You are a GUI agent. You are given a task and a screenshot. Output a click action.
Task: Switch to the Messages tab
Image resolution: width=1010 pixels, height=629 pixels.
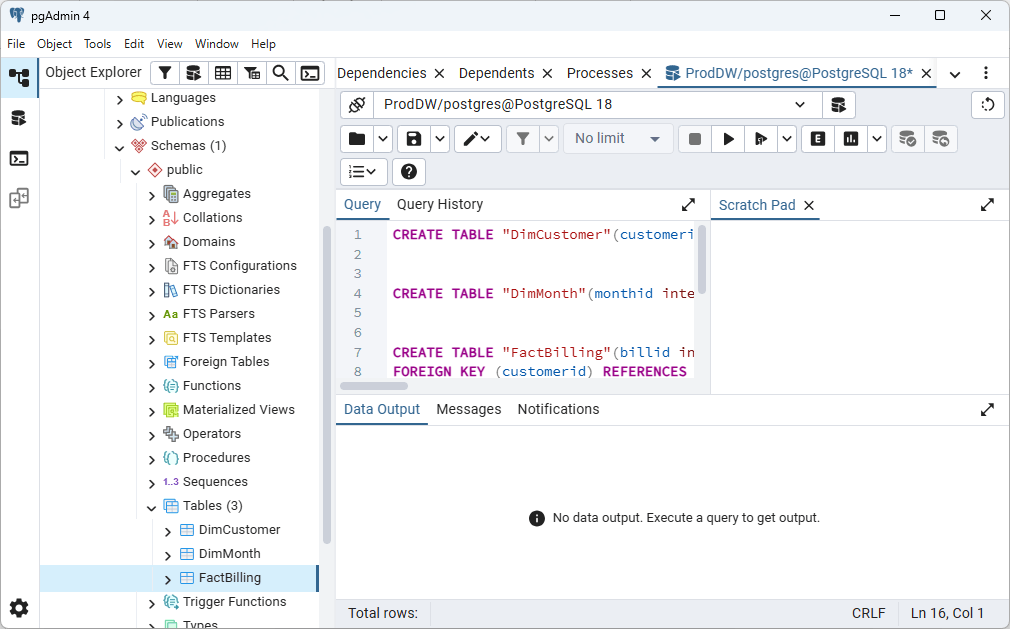click(x=468, y=409)
